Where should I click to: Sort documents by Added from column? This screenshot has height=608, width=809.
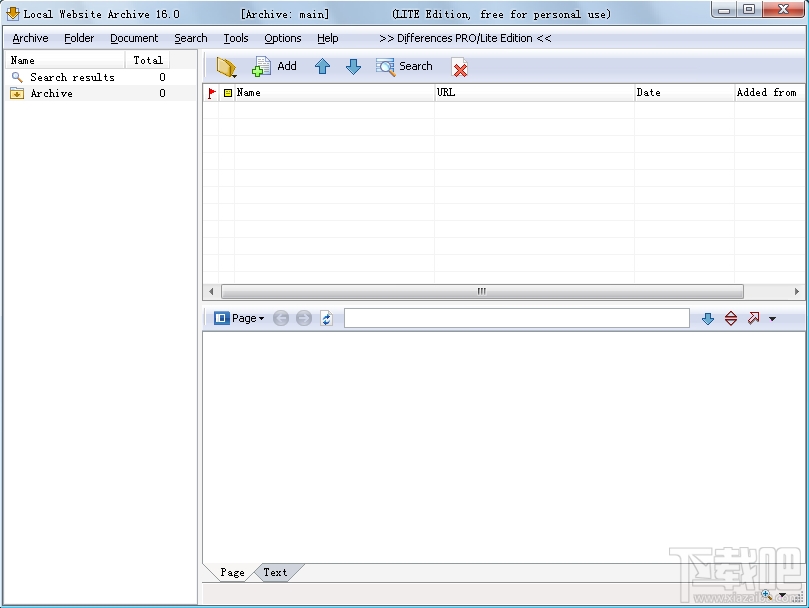click(x=769, y=93)
